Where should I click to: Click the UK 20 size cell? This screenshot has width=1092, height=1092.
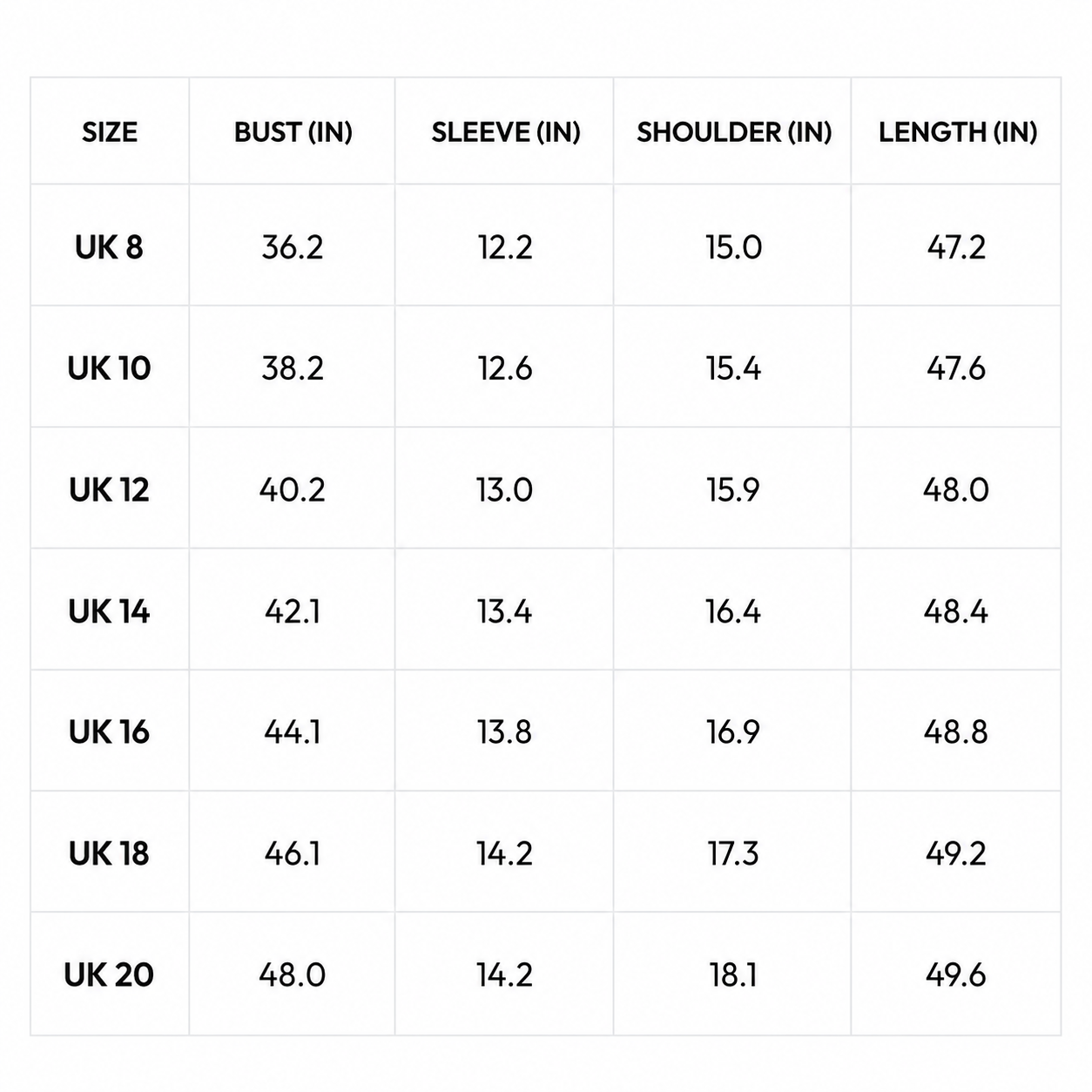click(x=109, y=974)
